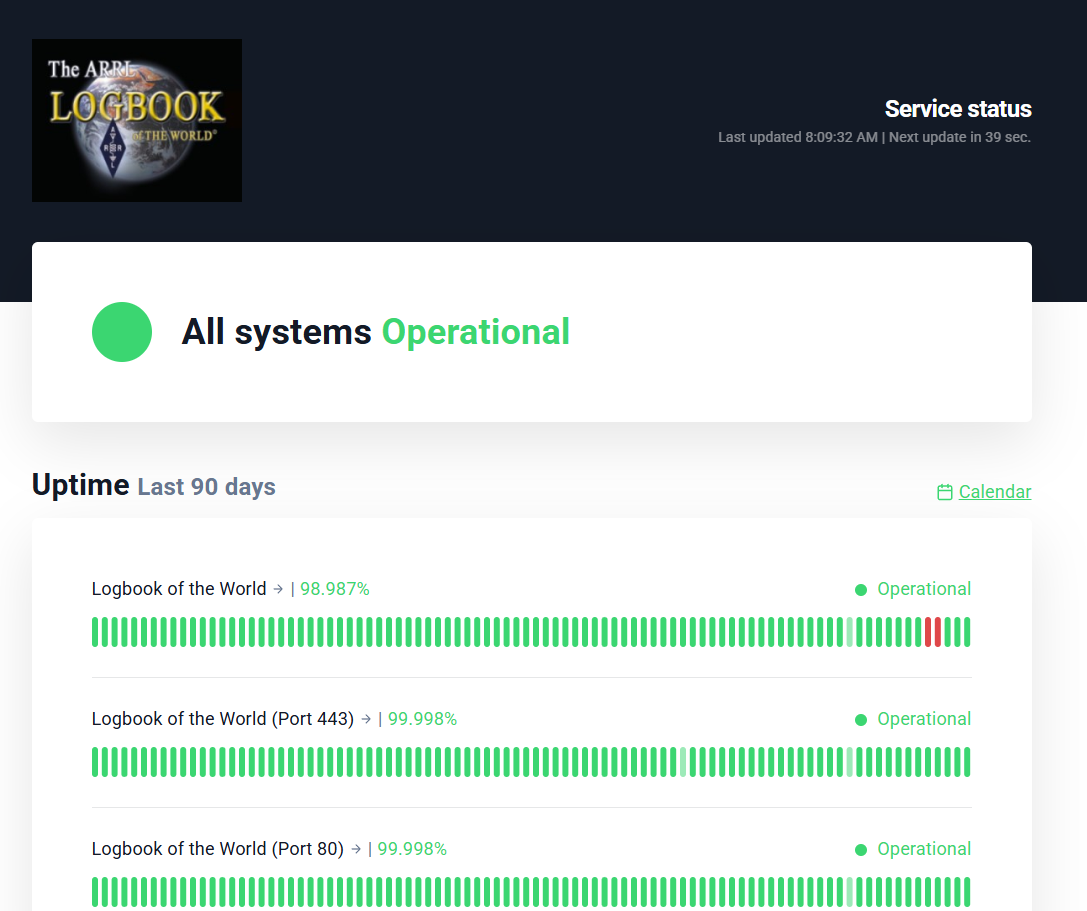
Task: Click green status dot beside Port 443 Operational
Action: click(861, 720)
